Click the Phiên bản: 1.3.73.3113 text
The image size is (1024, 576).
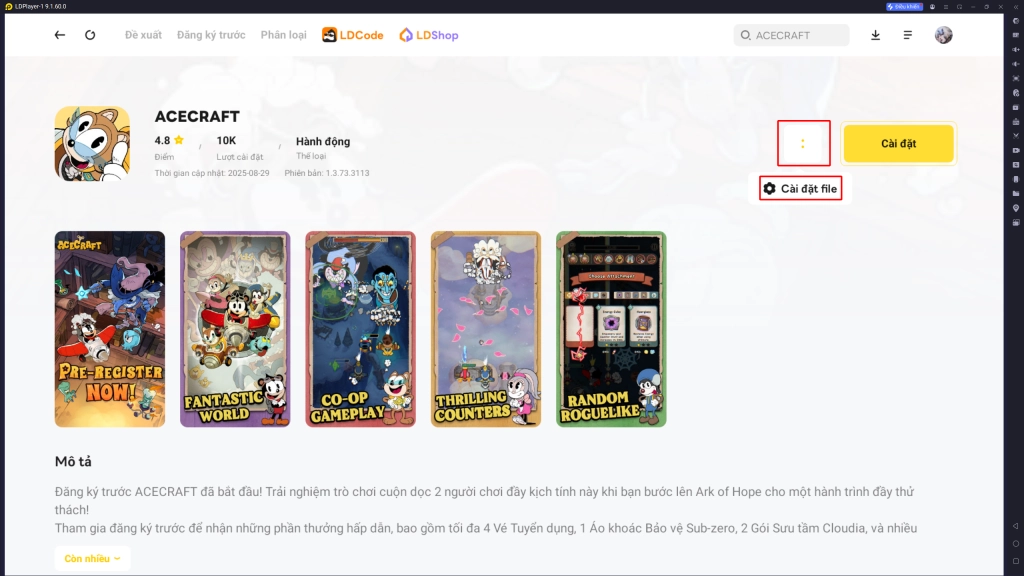(x=327, y=173)
